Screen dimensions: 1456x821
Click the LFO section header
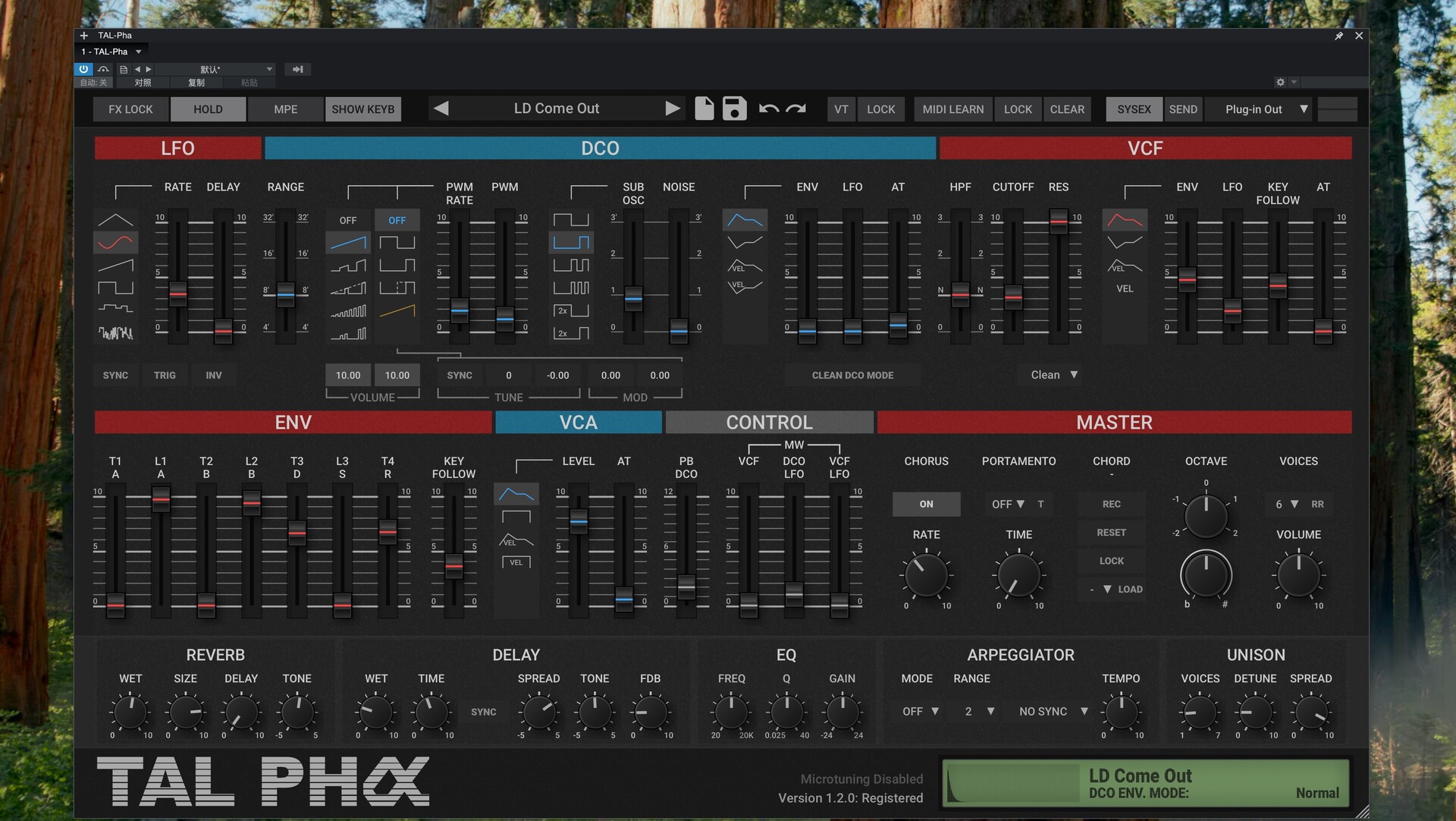click(x=177, y=148)
